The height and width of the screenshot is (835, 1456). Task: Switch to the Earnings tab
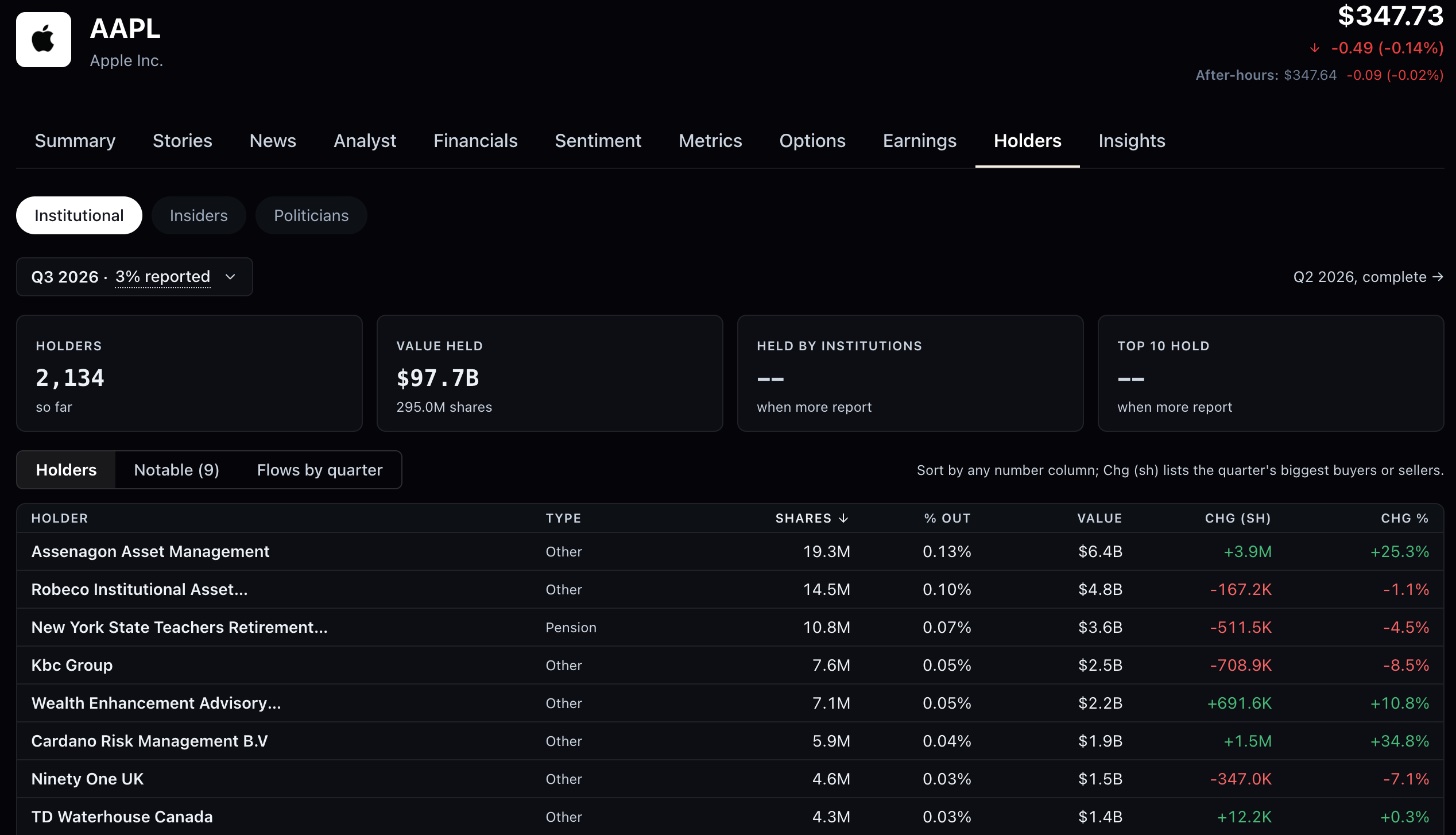[919, 141]
